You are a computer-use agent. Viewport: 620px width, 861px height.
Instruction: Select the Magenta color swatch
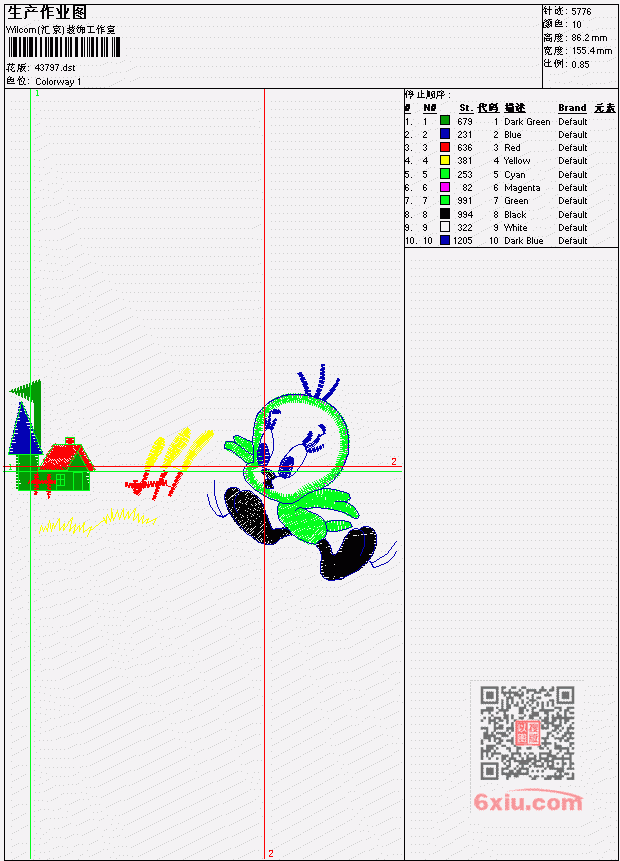coord(445,187)
